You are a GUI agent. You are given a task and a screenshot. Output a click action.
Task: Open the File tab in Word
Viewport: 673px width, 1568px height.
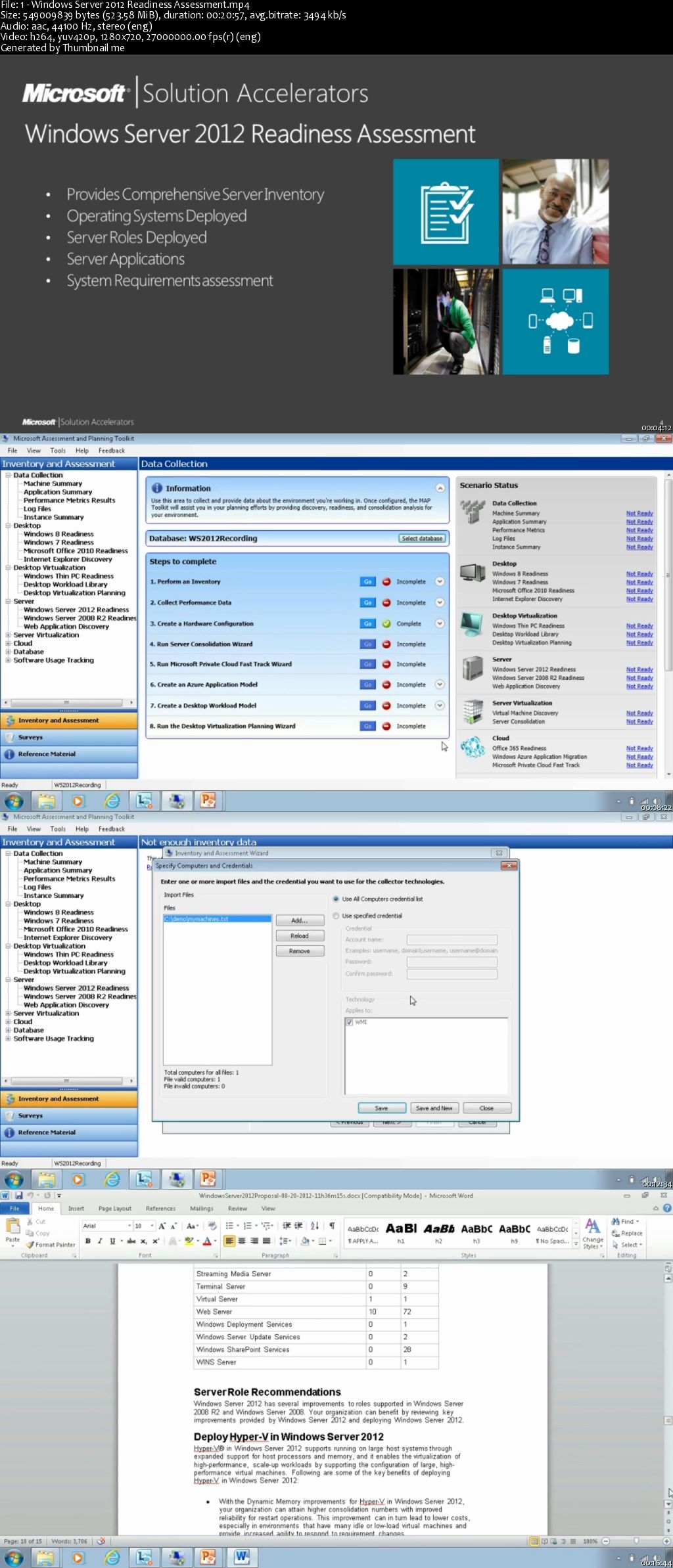click(x=14, y=1208)
